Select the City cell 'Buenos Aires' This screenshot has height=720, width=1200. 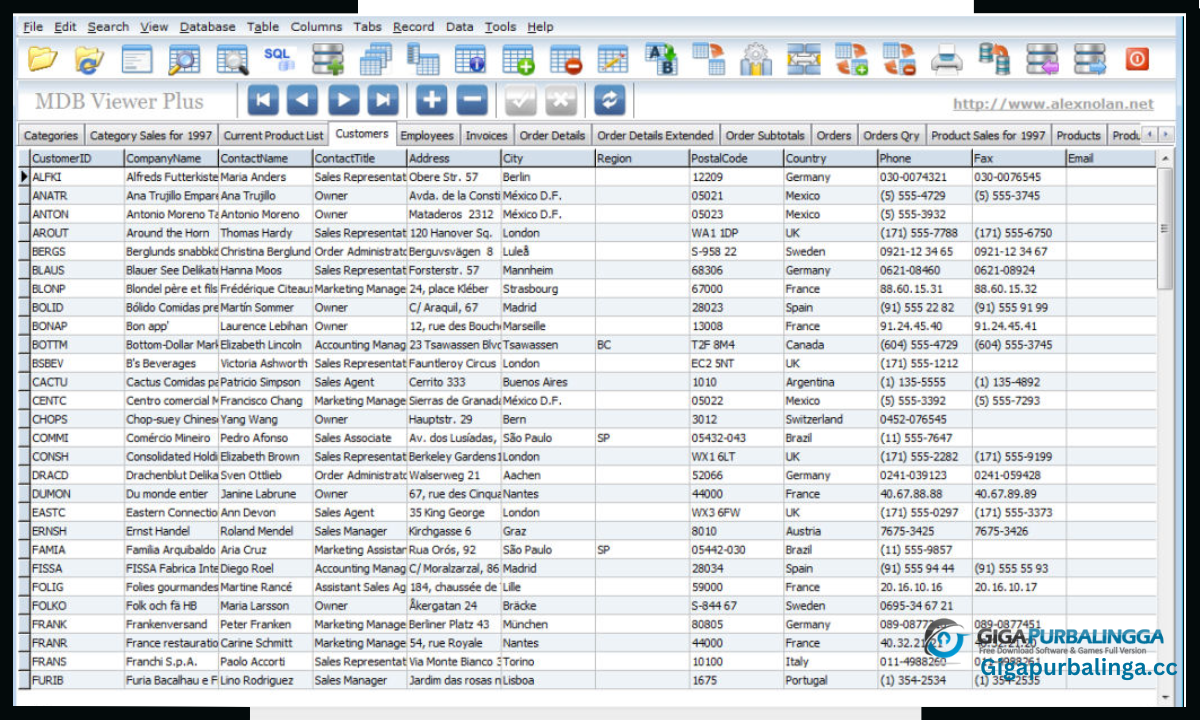tap(547, 382)
